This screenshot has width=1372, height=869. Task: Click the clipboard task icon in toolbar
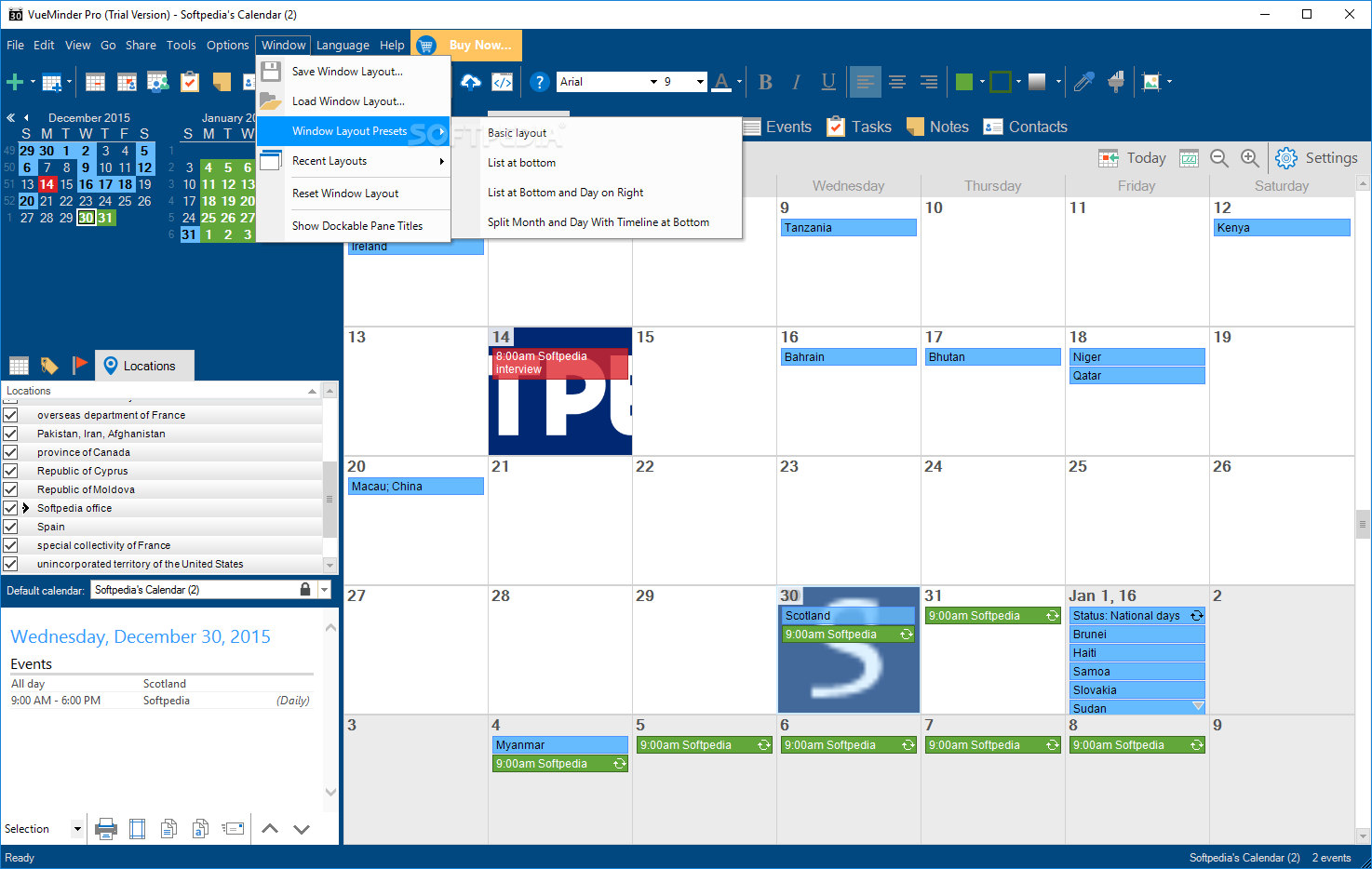(x=190, y=82)
